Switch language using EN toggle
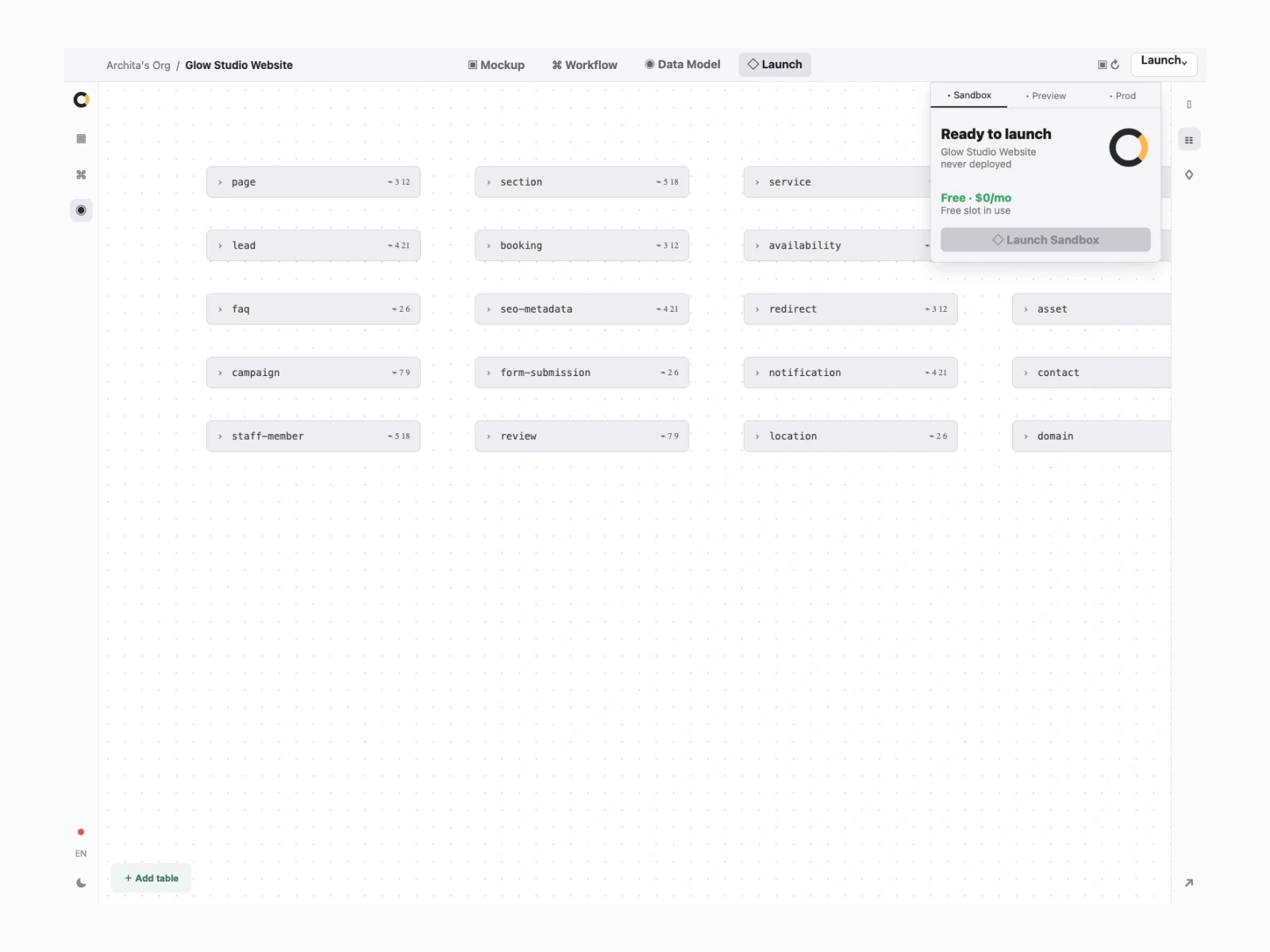Image resolution: width=1270 pixels, height=952 pixels. 81,854
